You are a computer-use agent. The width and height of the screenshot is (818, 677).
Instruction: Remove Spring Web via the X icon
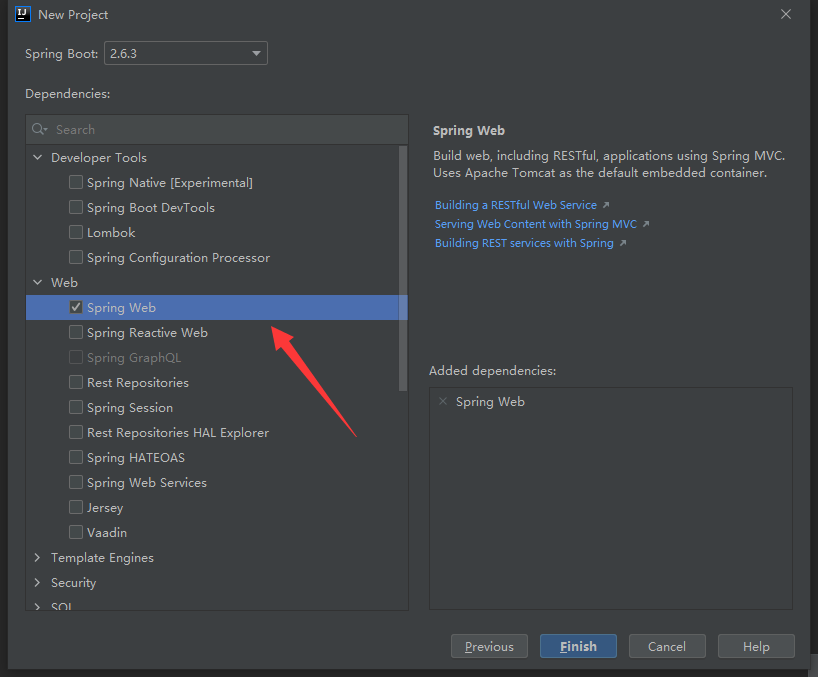[443, 401]
